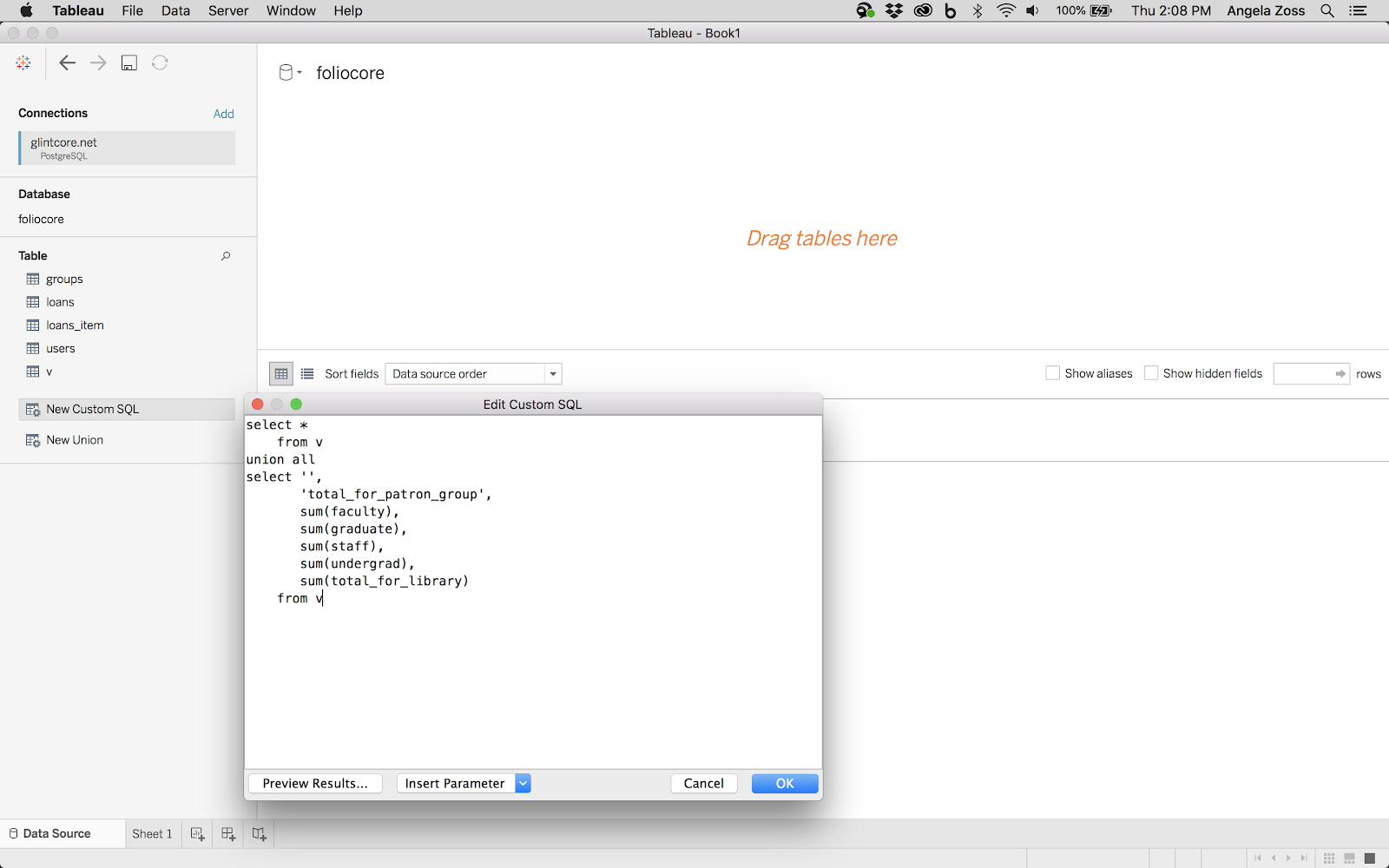
Task: Click Preview Results button
Action: click(315, 784)
